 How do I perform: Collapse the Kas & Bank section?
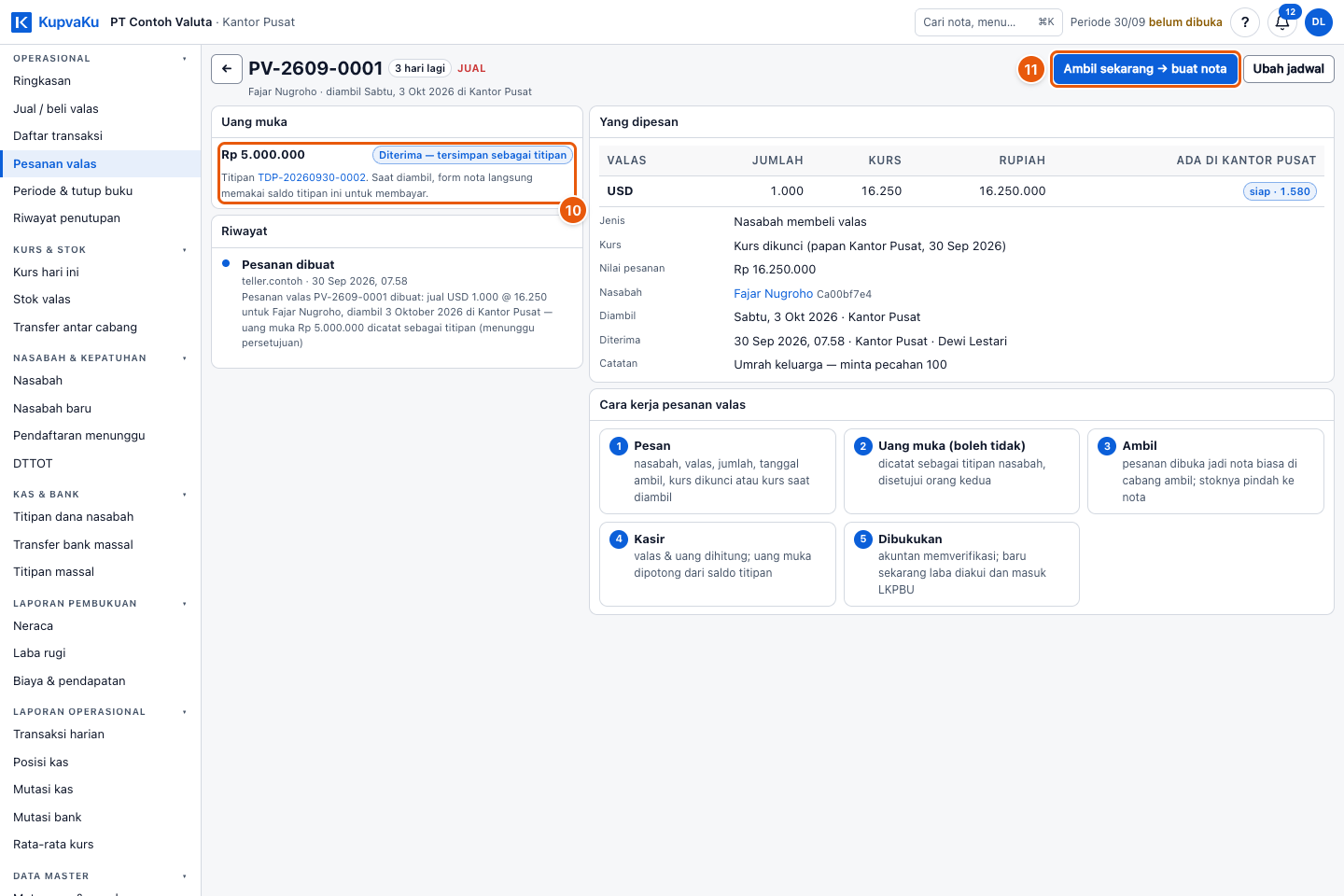click(185, 495)
